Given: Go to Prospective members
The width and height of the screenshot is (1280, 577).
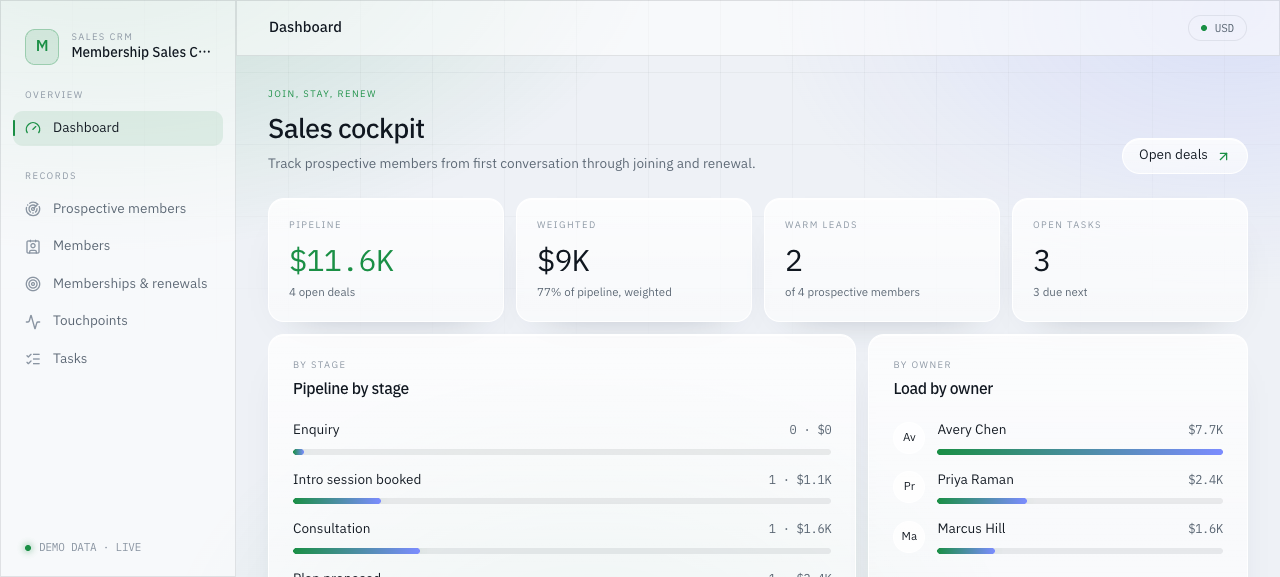Looking at the screenshot, I should 118,209.
